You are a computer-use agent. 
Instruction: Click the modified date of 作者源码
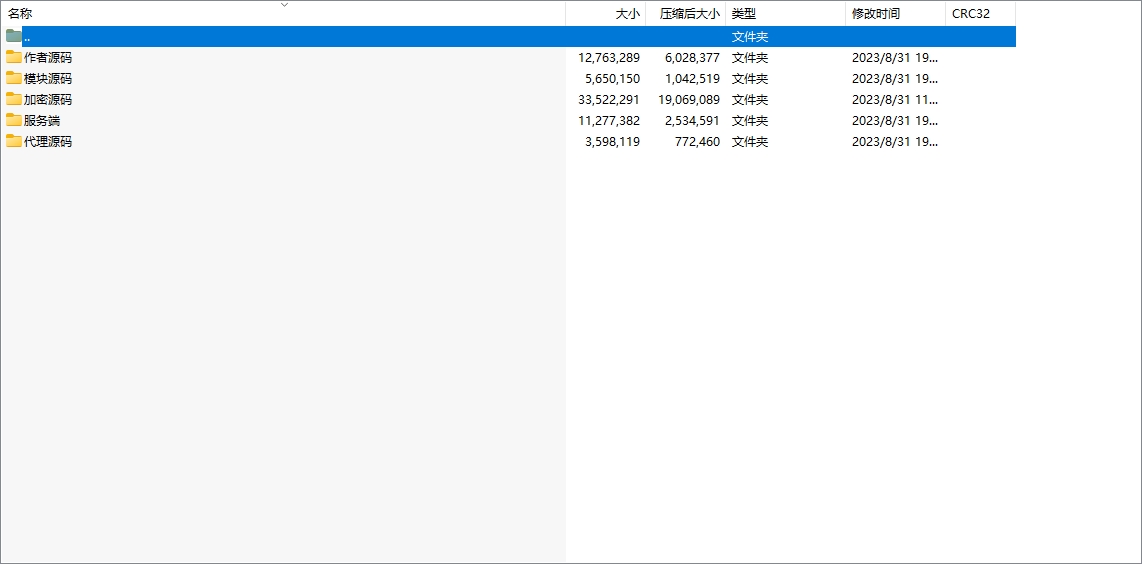click(895, 58)
